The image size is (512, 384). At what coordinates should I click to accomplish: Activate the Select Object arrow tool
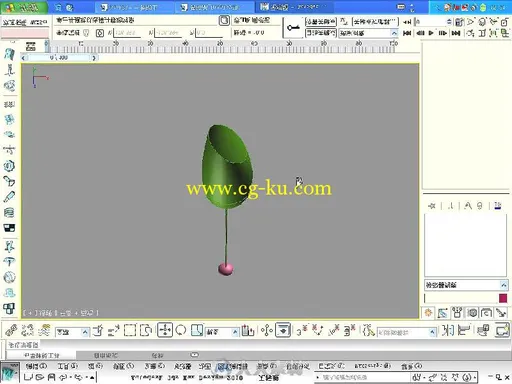coord(97,331)
